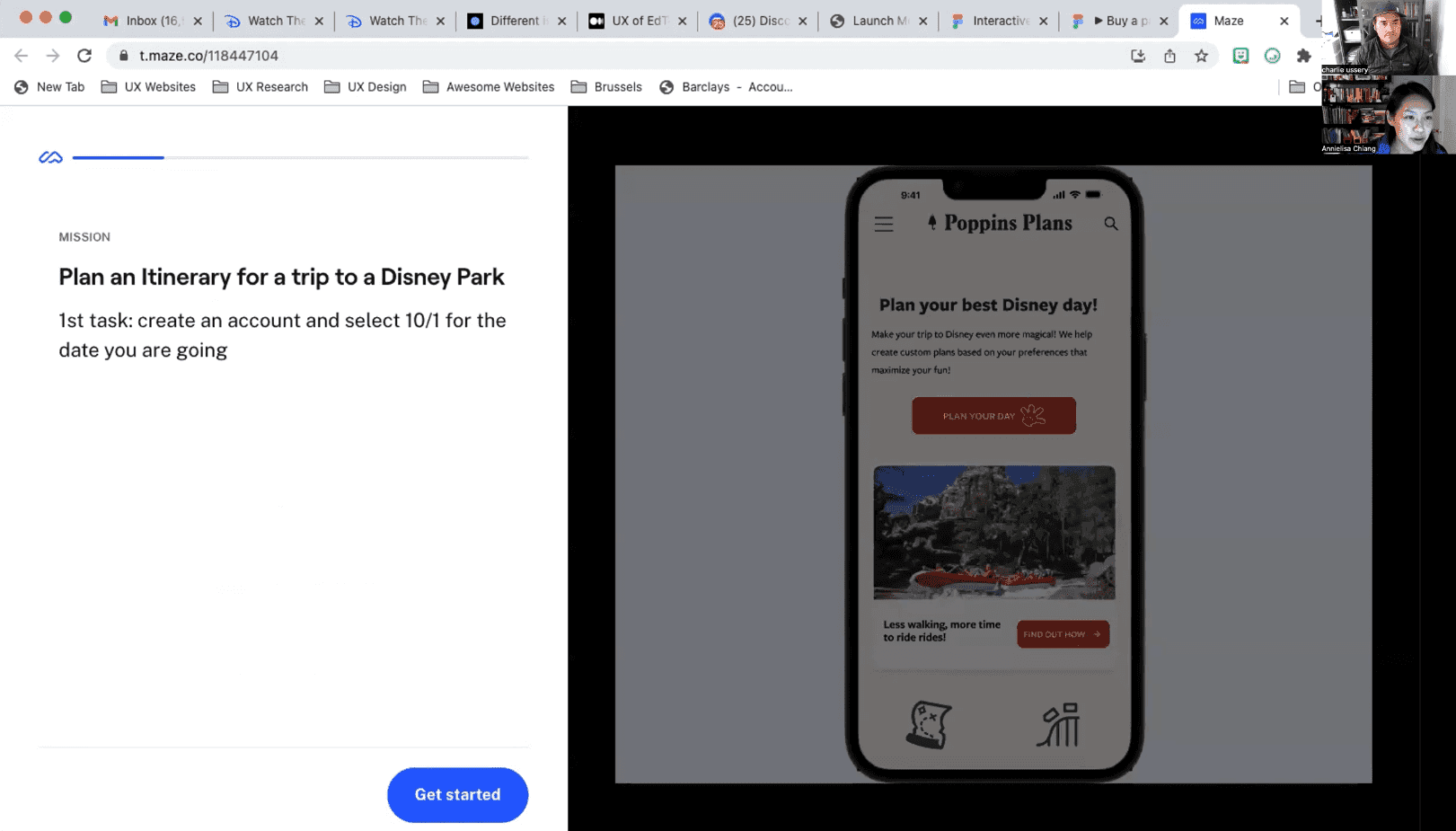Close the Interactive tab

pos(1043,21)
